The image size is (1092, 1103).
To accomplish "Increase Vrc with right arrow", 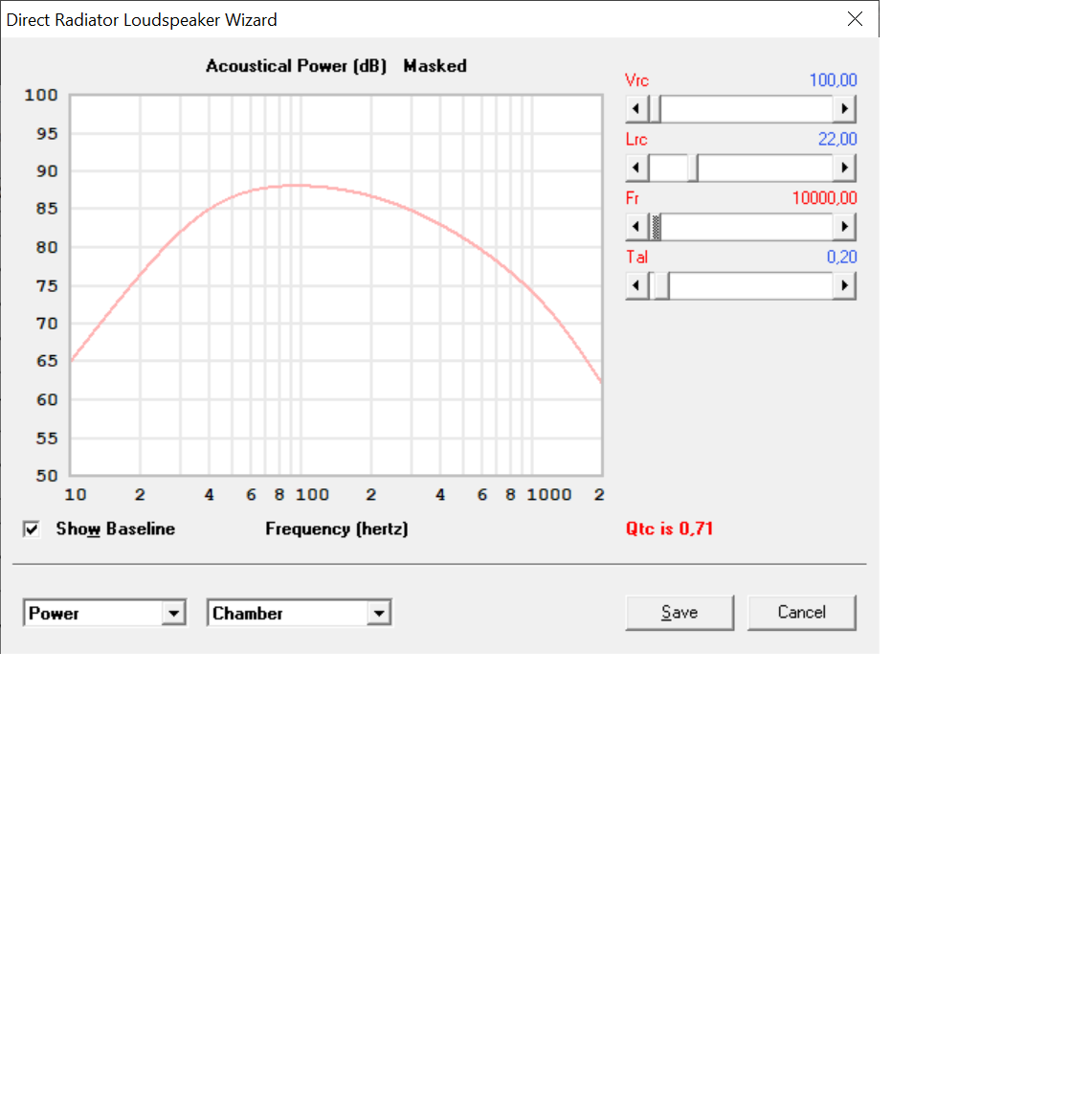I will [844, 109].
